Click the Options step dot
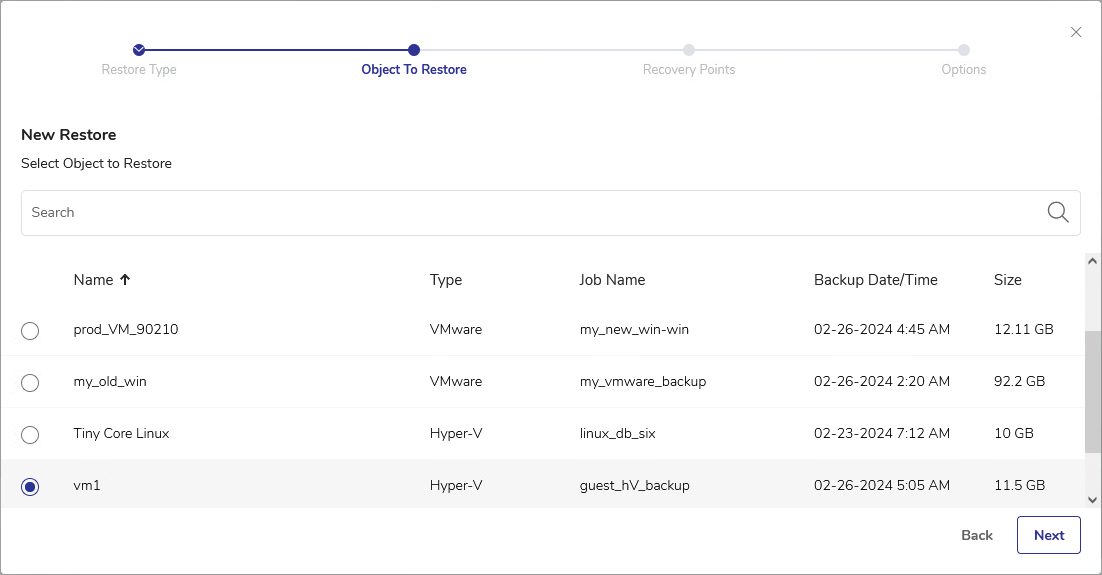This screenshot has height=575, width=1102. [x=963, y=50]
